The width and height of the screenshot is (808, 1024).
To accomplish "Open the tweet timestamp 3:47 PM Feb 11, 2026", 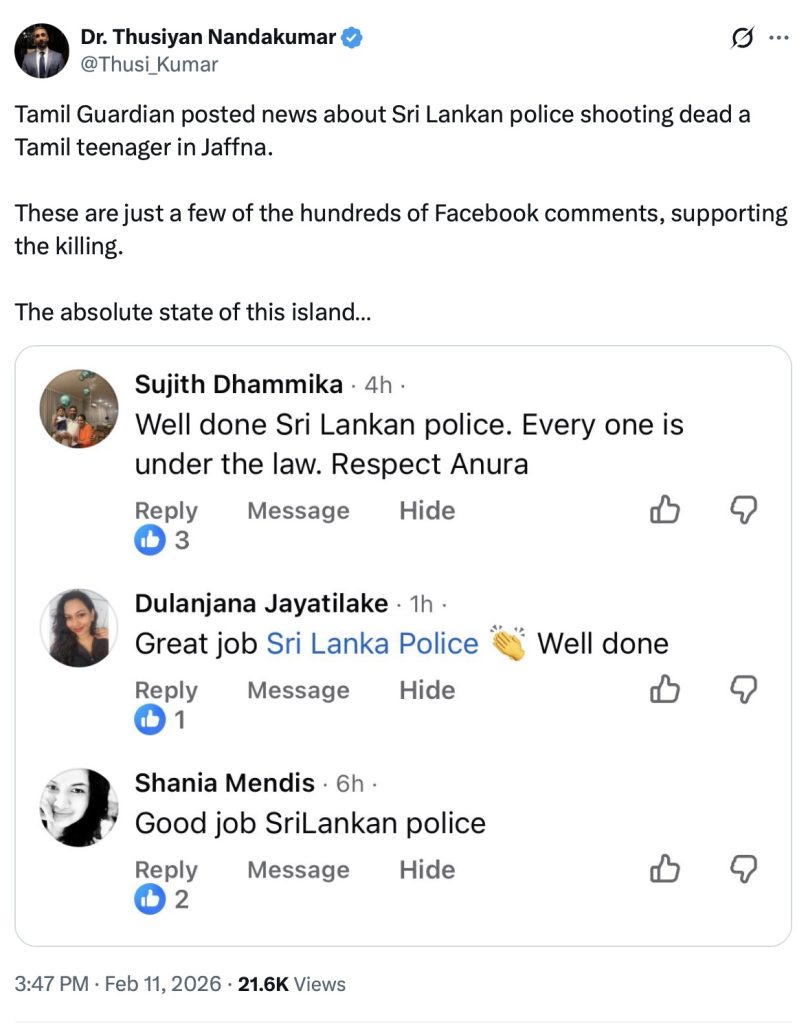I will [118, 984].
